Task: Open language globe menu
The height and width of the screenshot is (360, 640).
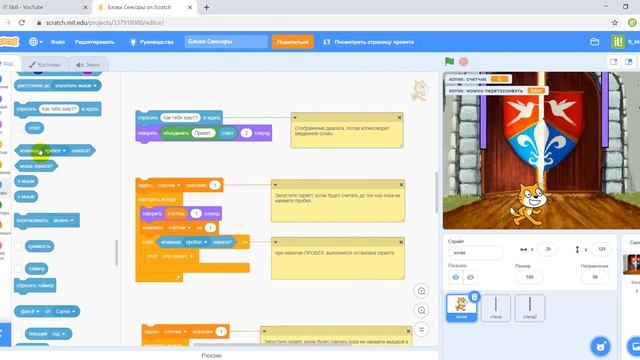Action: [36, 42]
